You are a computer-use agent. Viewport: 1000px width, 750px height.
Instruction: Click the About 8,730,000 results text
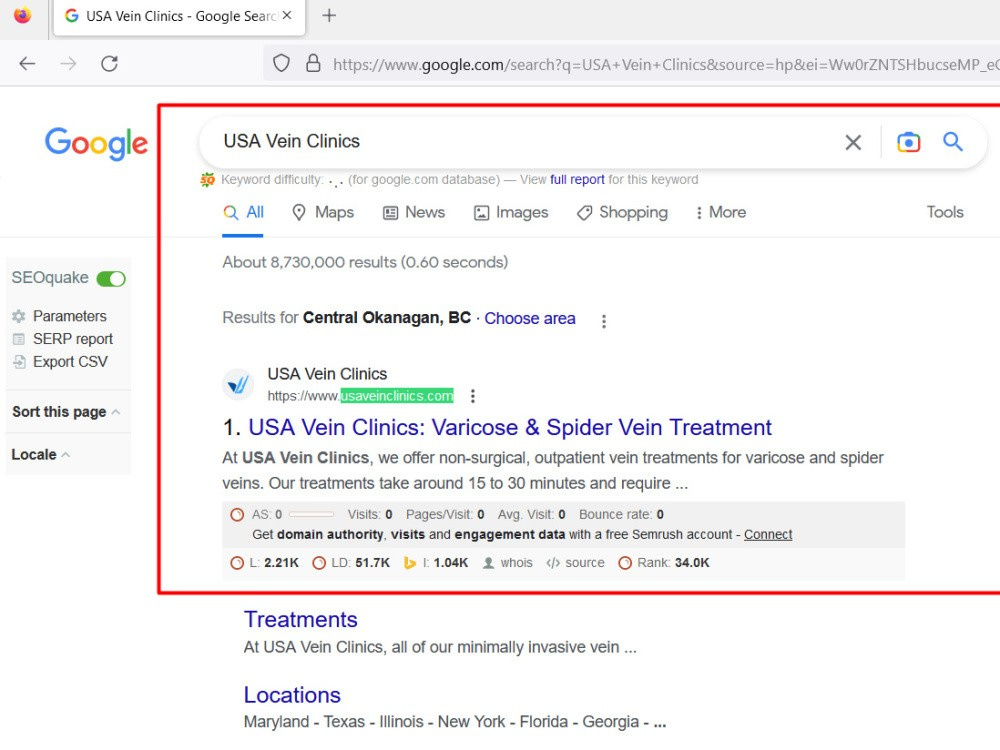(365, 262)
